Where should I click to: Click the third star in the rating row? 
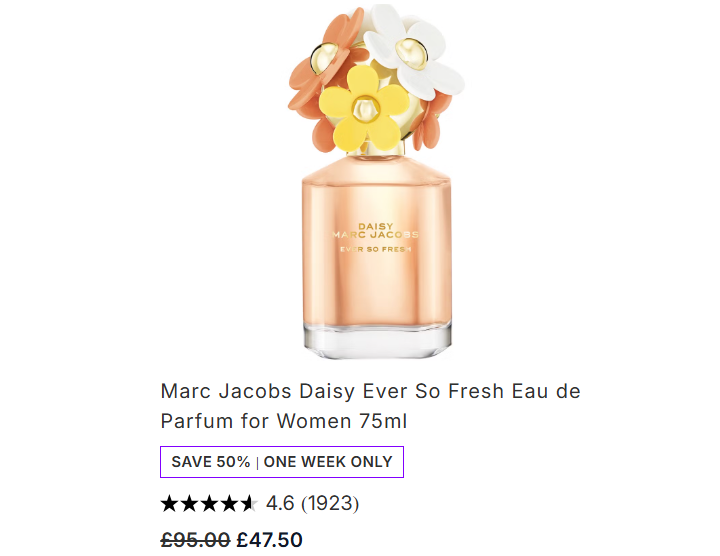[209, 504]
